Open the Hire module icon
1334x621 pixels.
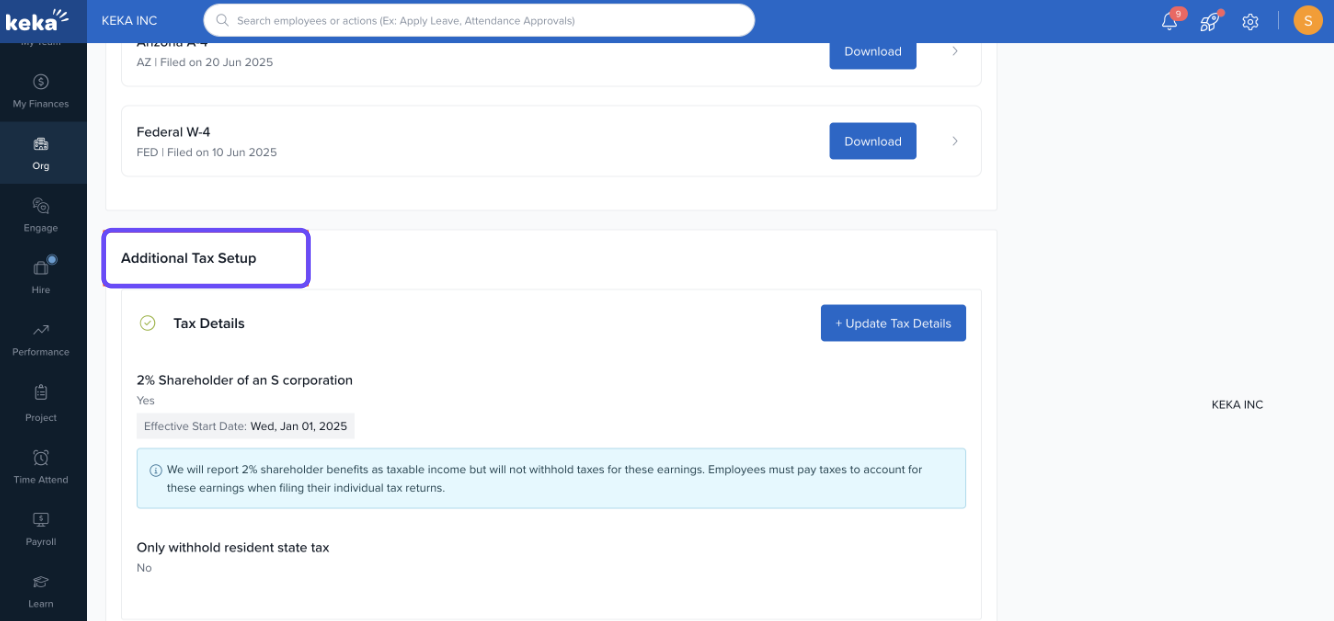coord(41,276)
